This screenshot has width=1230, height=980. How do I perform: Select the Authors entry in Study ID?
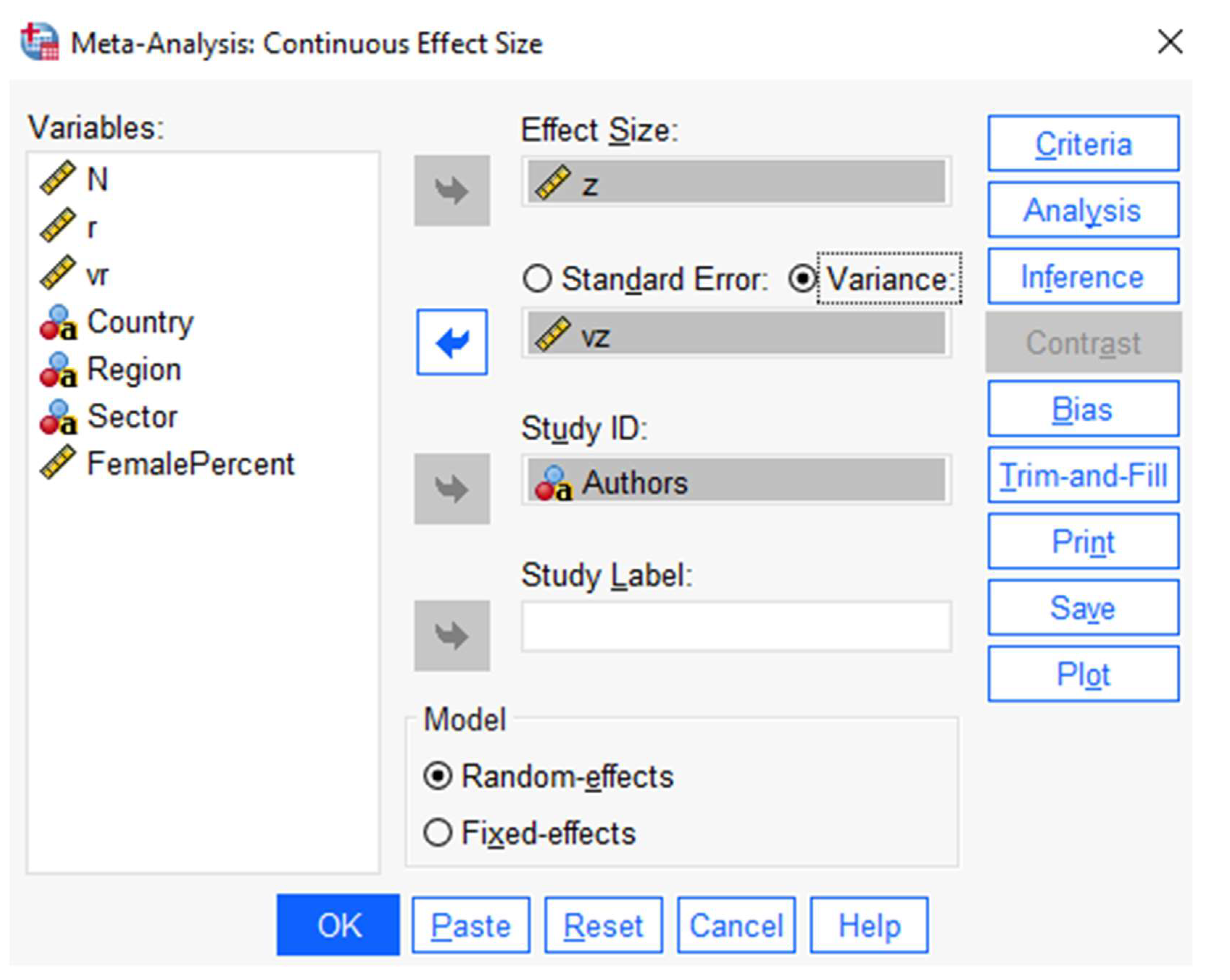(x=736, y=482)
